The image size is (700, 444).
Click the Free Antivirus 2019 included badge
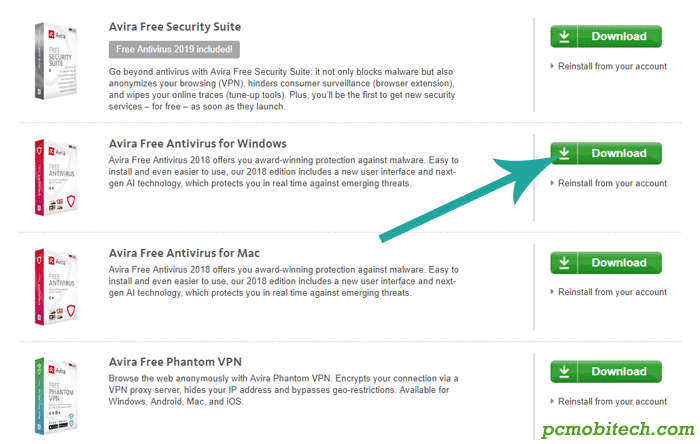tap(174, 50)
